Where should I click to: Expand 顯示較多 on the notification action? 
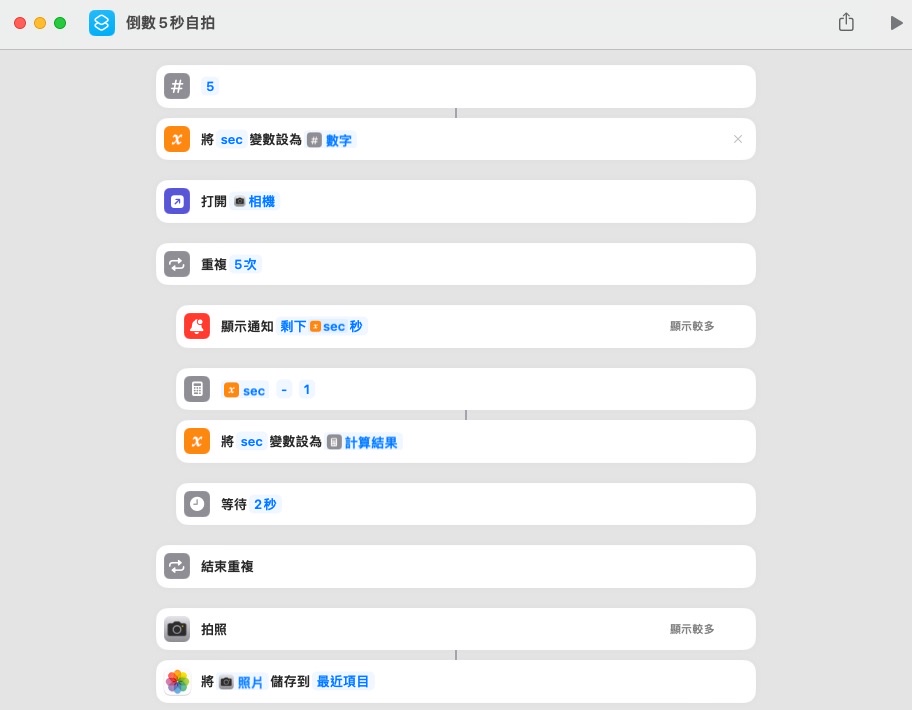tap(692, 326)
